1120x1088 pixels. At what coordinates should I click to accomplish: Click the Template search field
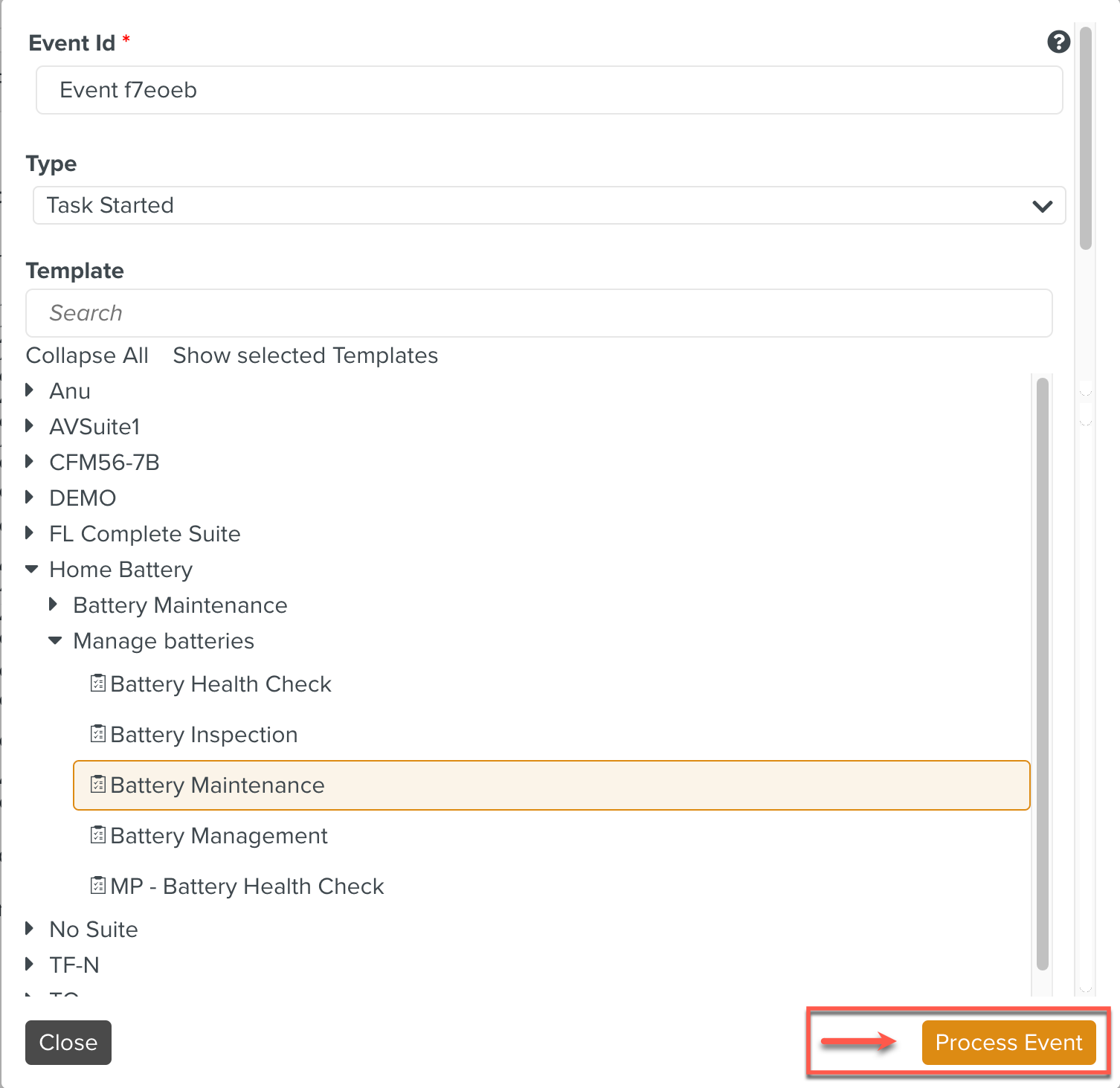pyautogui.click(x=538, y=313)
